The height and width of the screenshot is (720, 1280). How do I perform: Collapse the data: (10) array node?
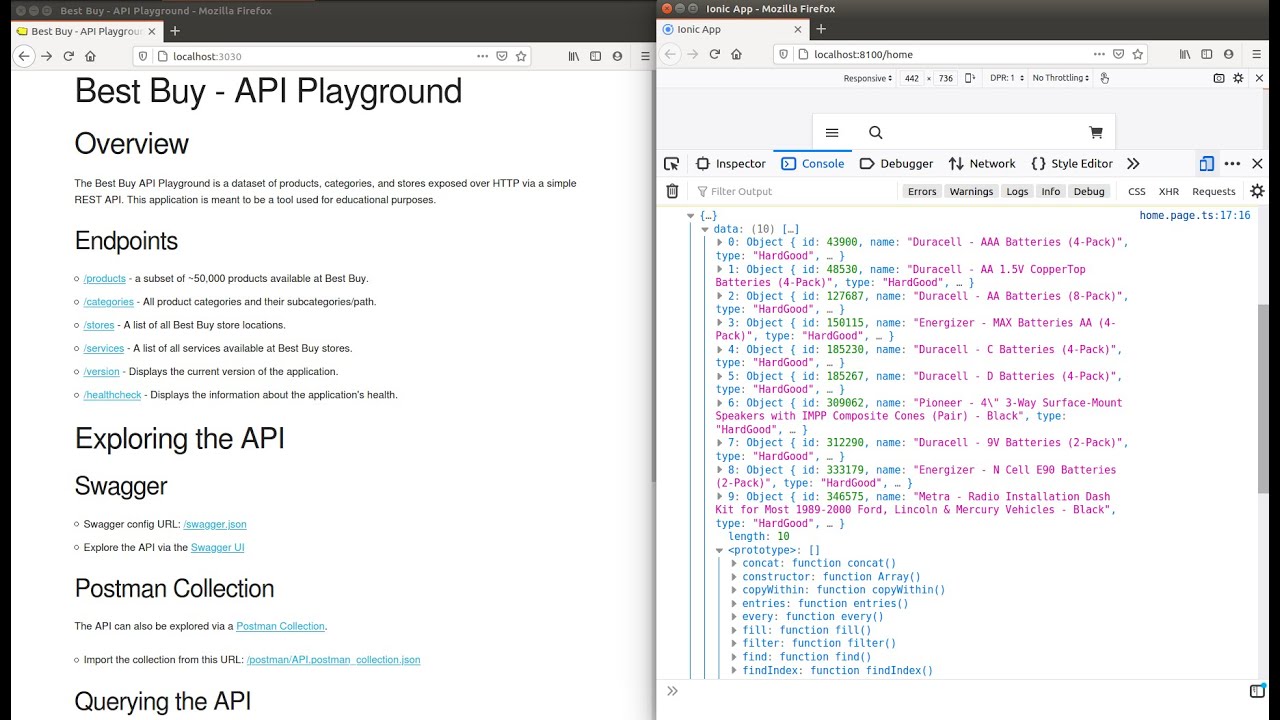[705, 229]
